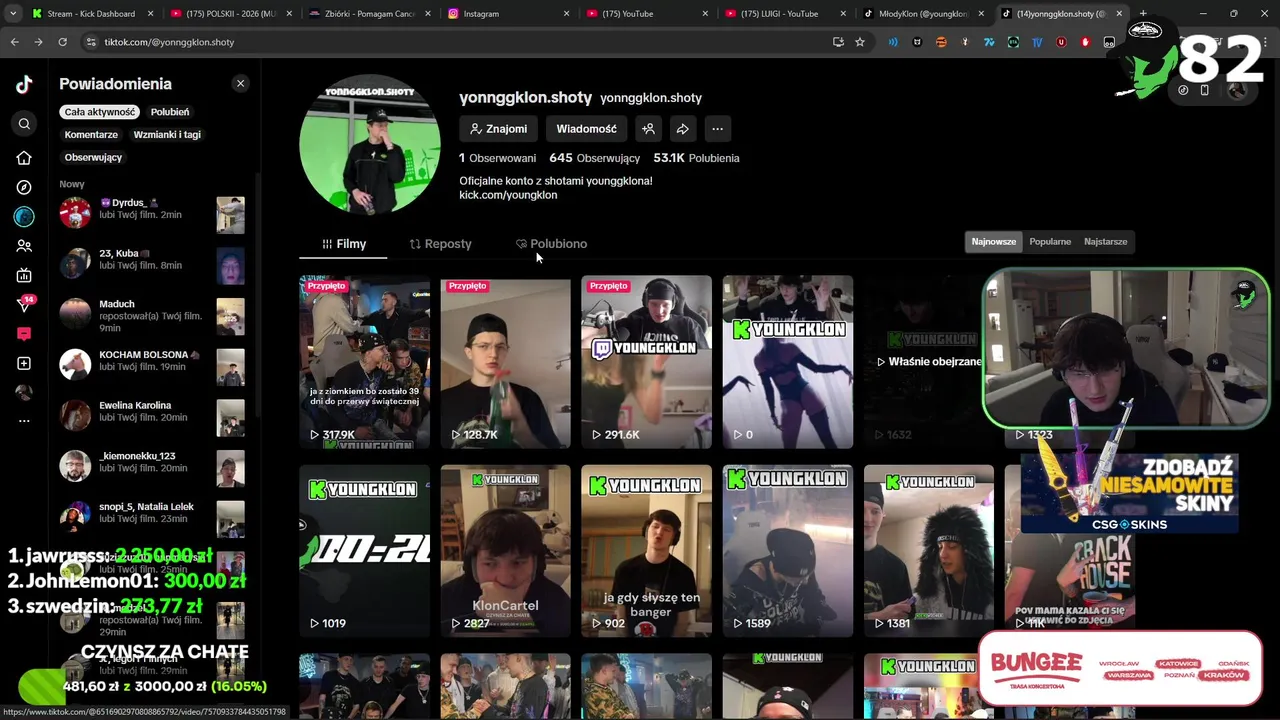Open the Ewelina Karolina notification
Screen dimensions: 1280x720
(x=152, y=417)
